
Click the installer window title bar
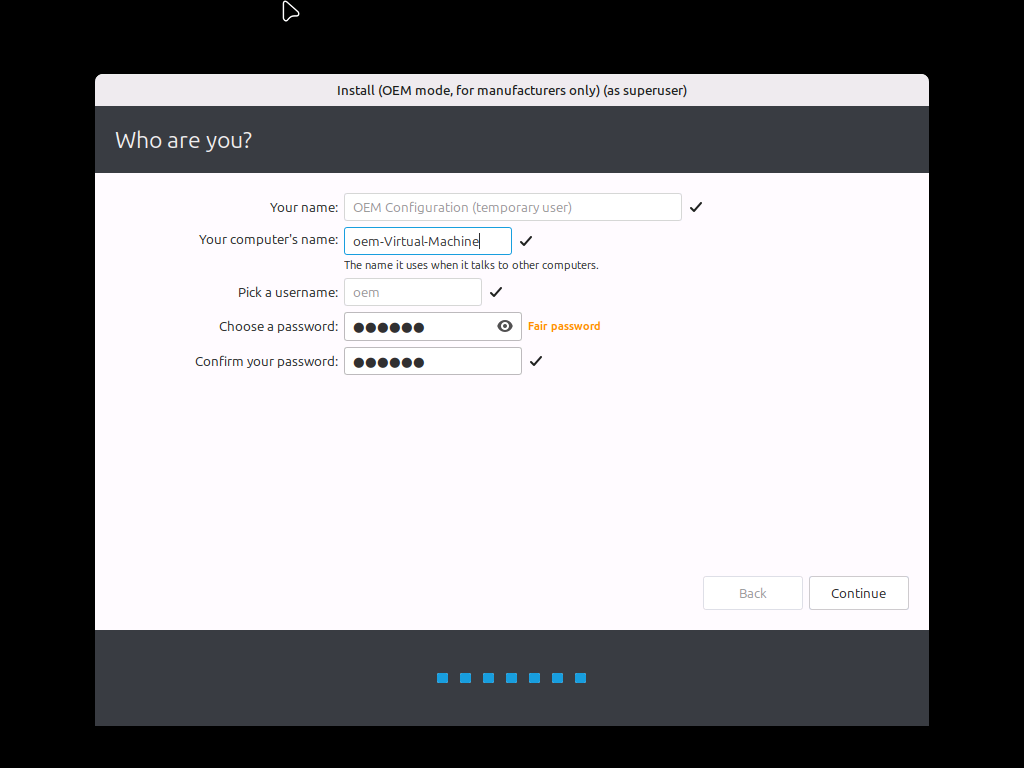coord(511,90)
